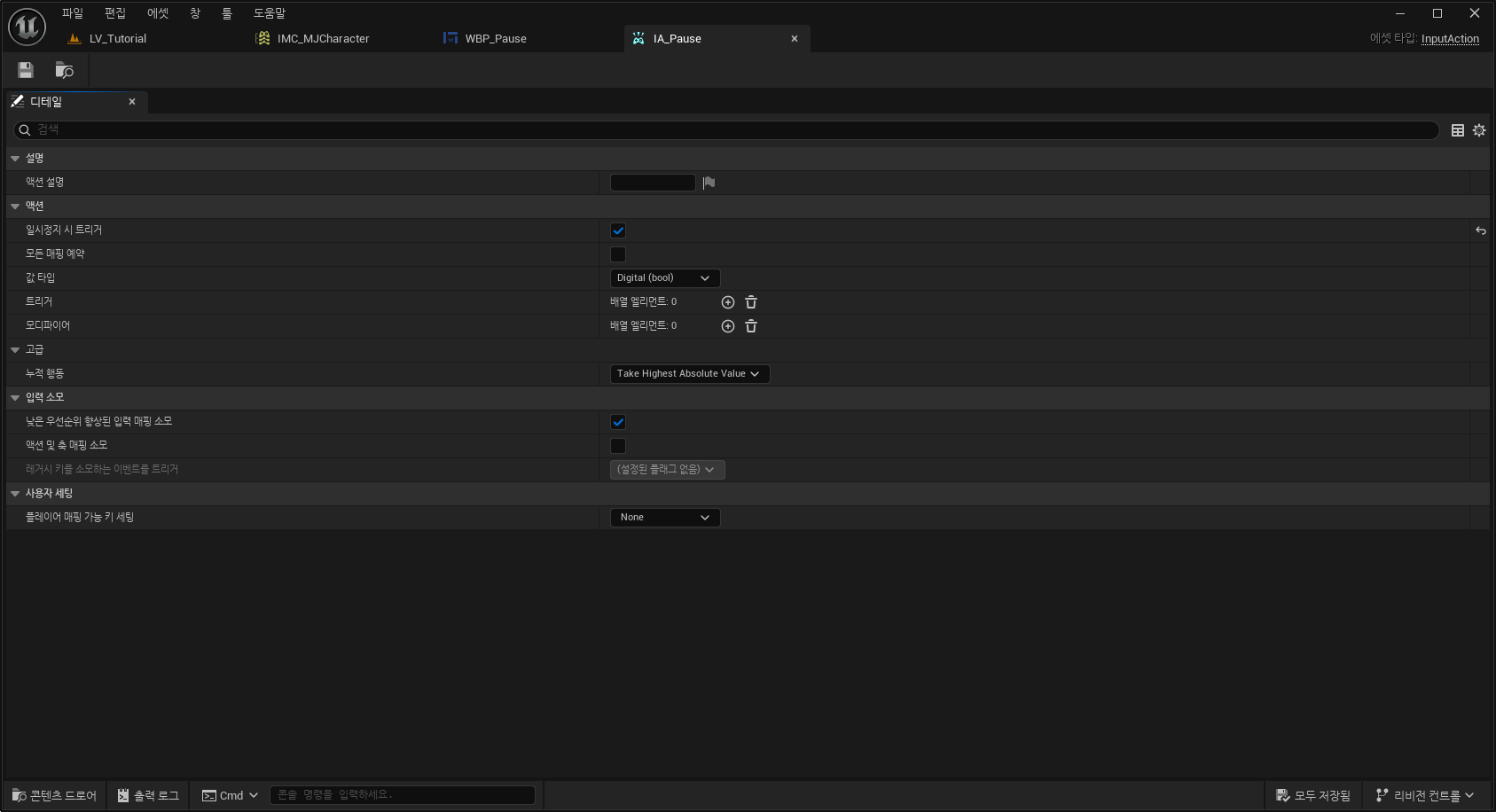Viewport: 1496px width, 812px height.
Task: Open 리비전 컨트롤 revision control menu
Action: 1424,795
